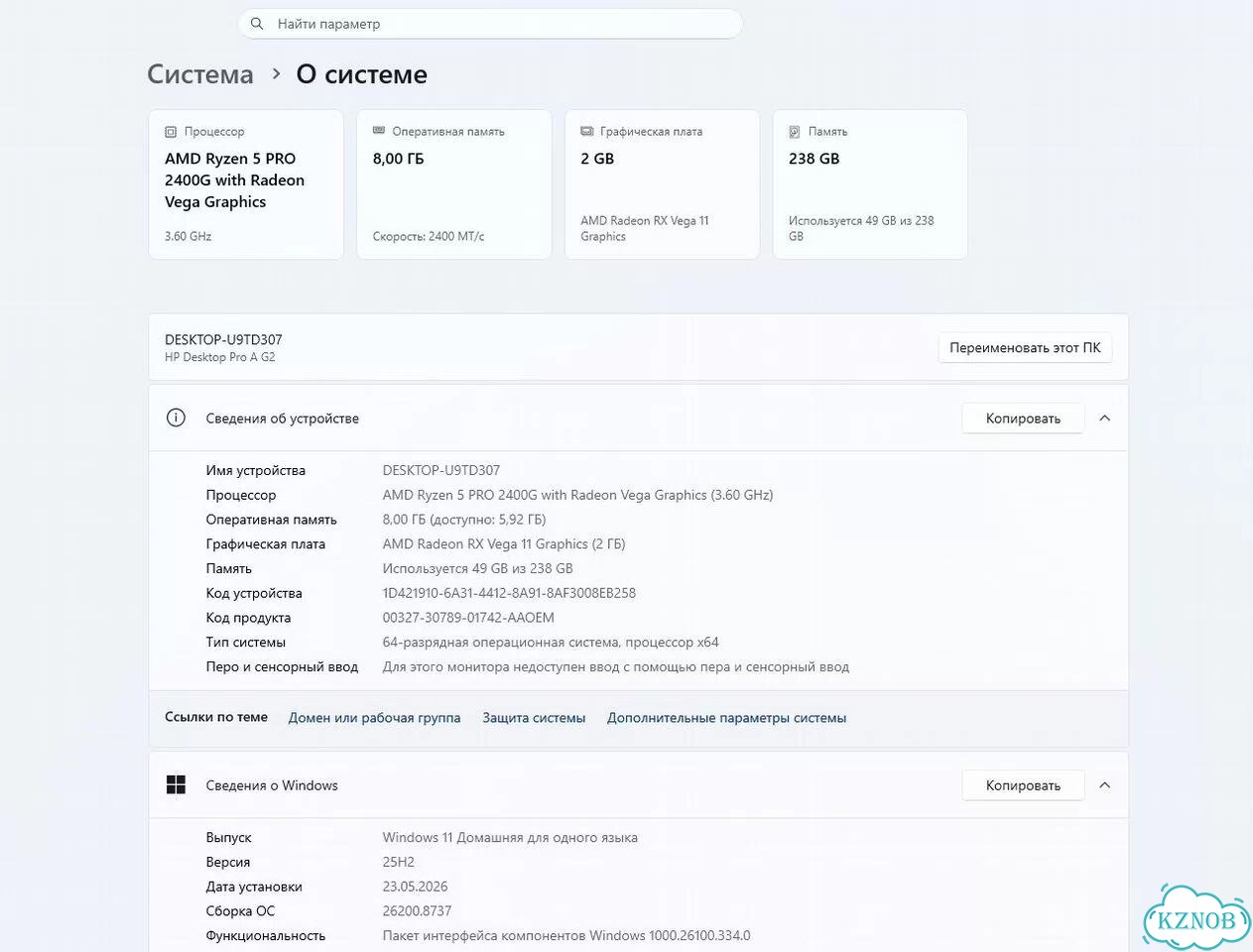Click the processor chip icon on the Процессор card
This screenshot has height=952, width=1253.
pos(171,131)
